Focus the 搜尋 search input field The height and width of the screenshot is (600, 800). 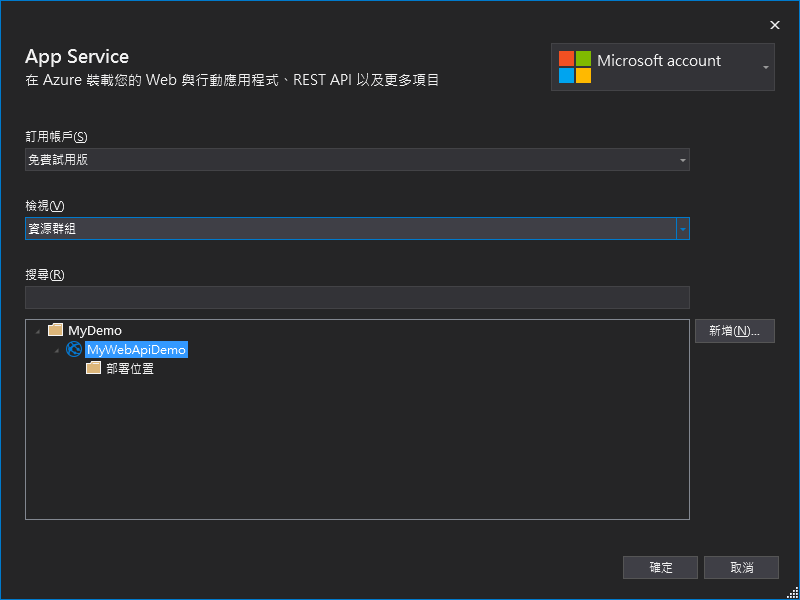[357, 297]
